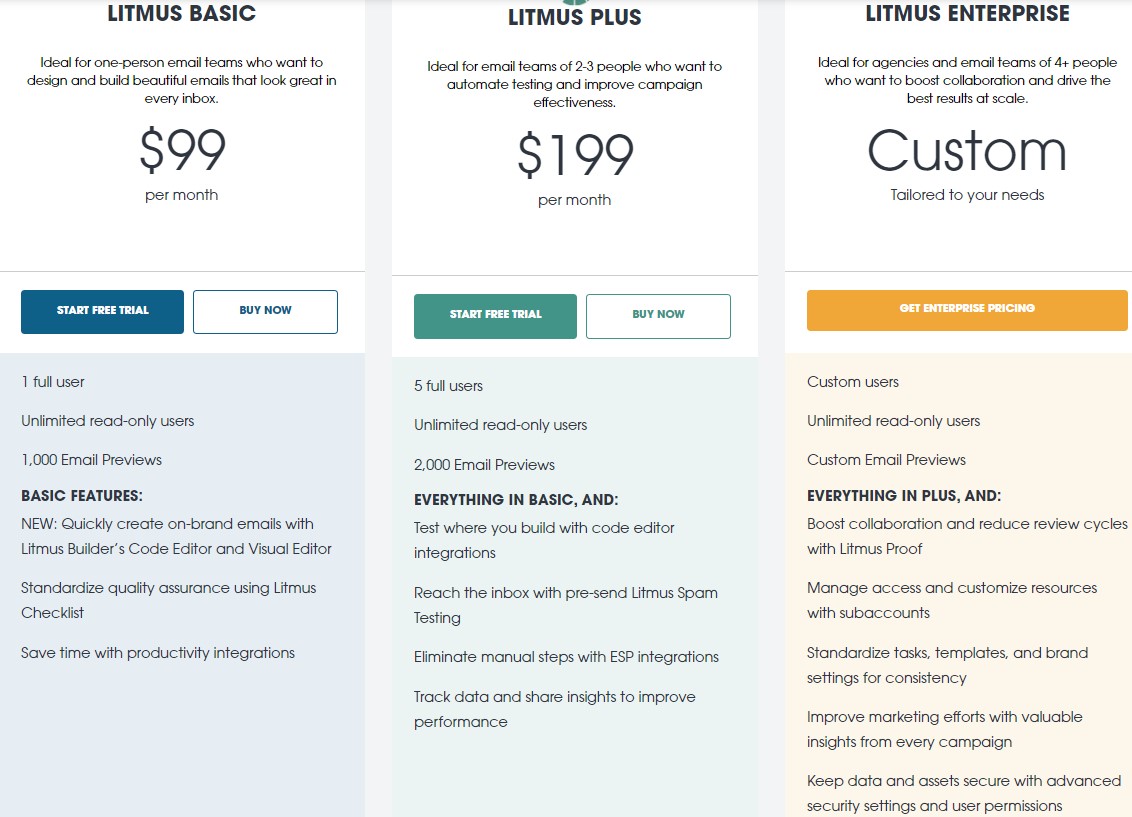Click the 5 full users line

448,386
